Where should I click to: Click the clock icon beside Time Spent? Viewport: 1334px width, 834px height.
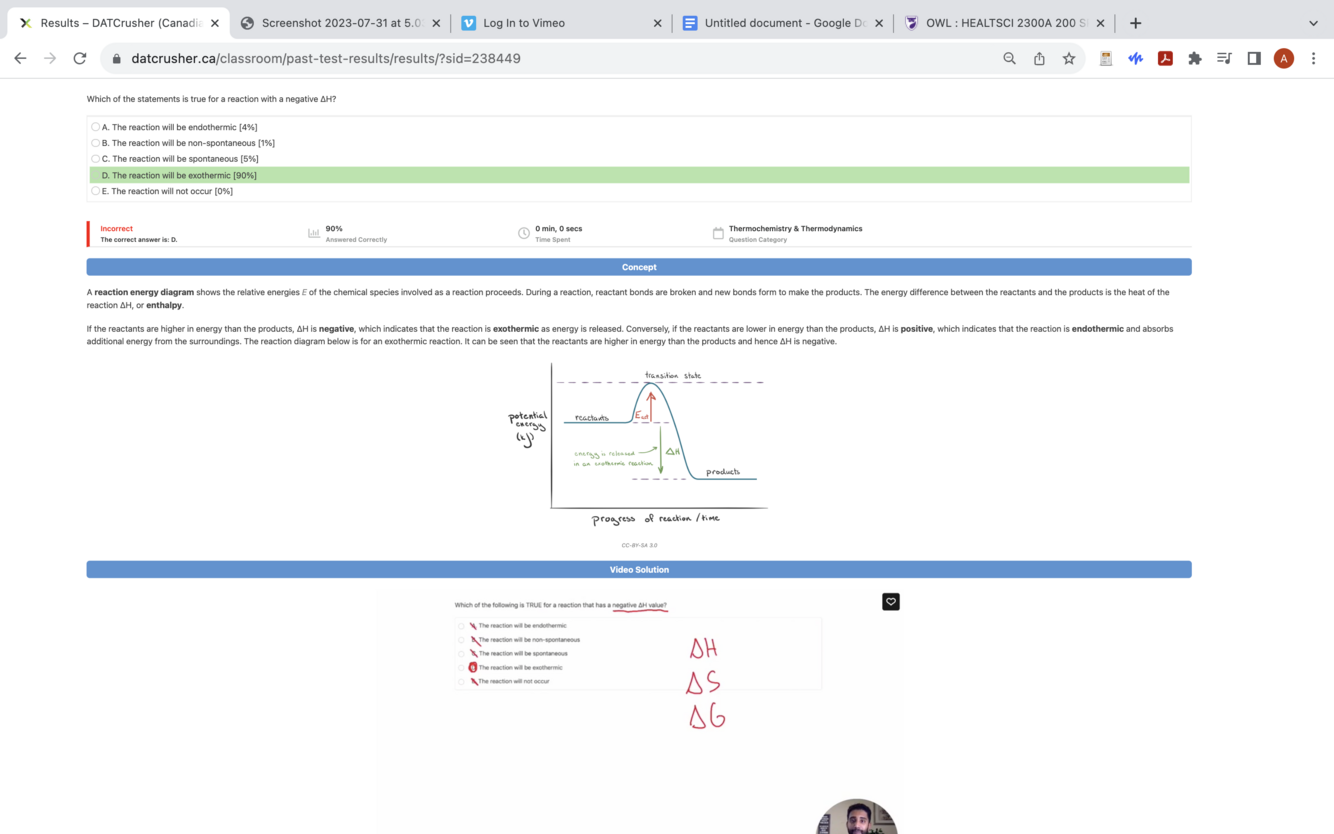(x=524, y=233)
